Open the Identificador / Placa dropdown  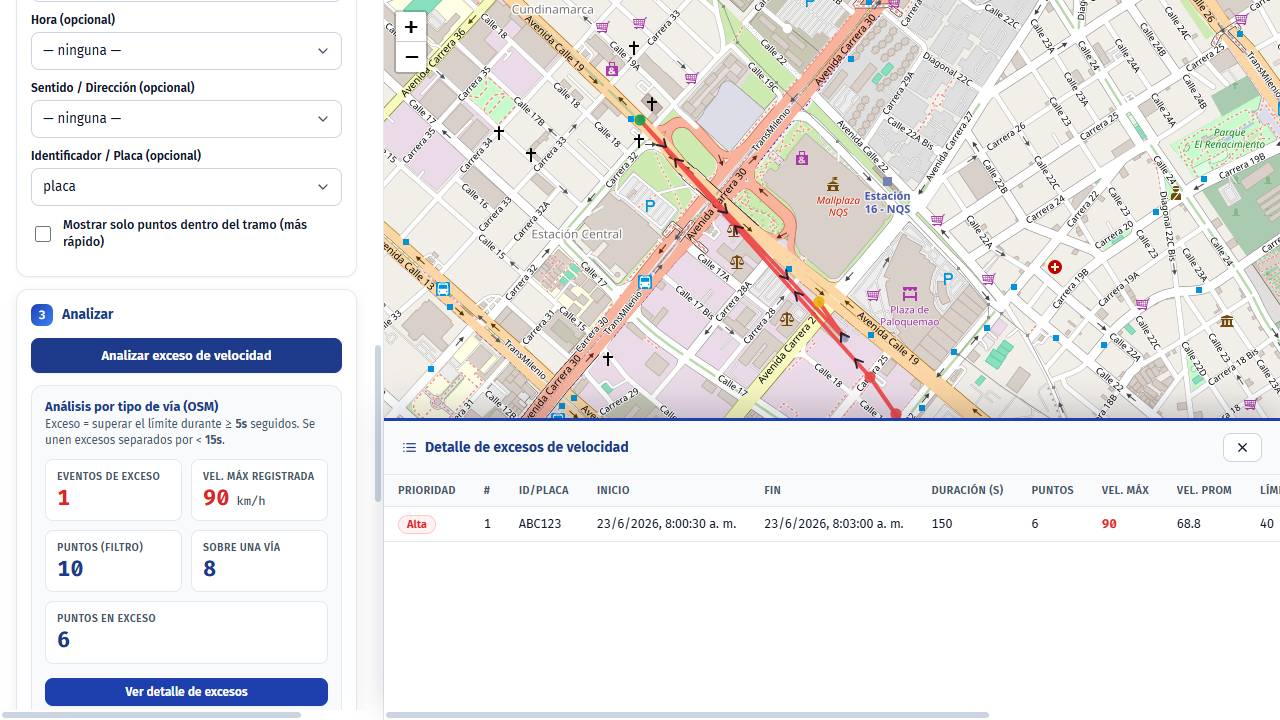tap(186, 187)
